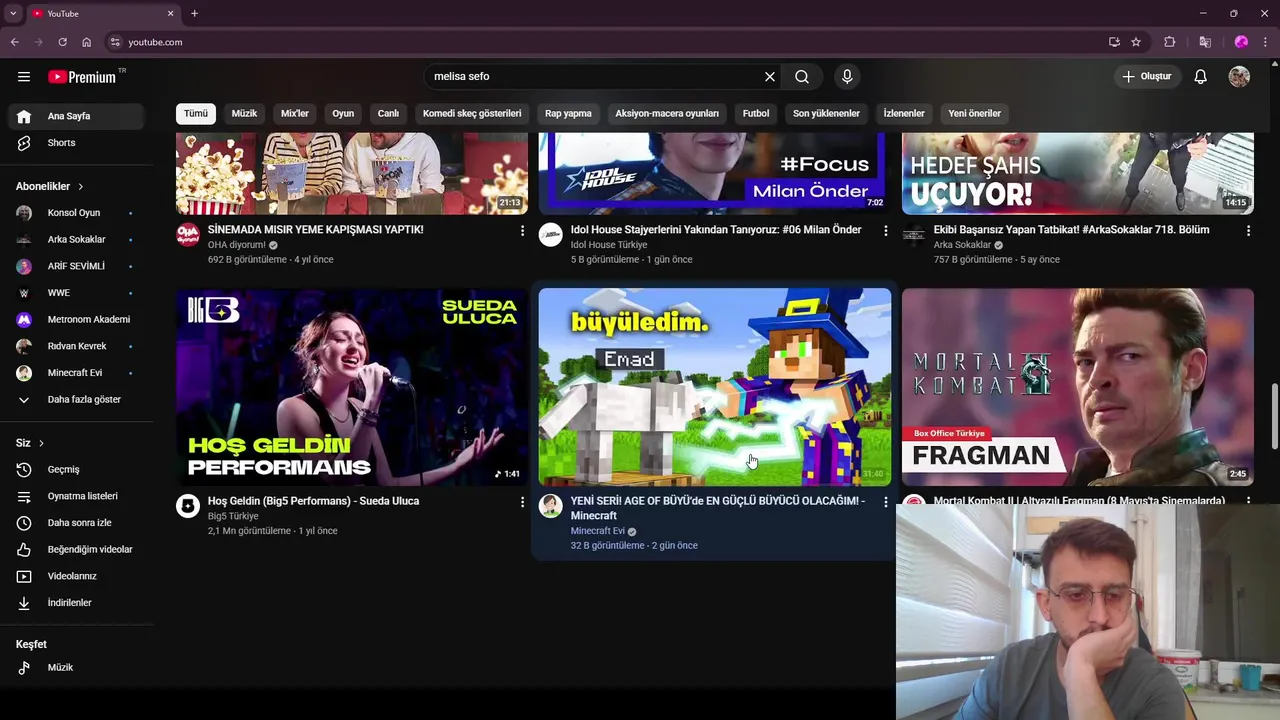The height and width of the screenshot is (720, 1280).
Task: Select the Oyun filter chip
Action: pyautogui.click(x=343, y=113)
